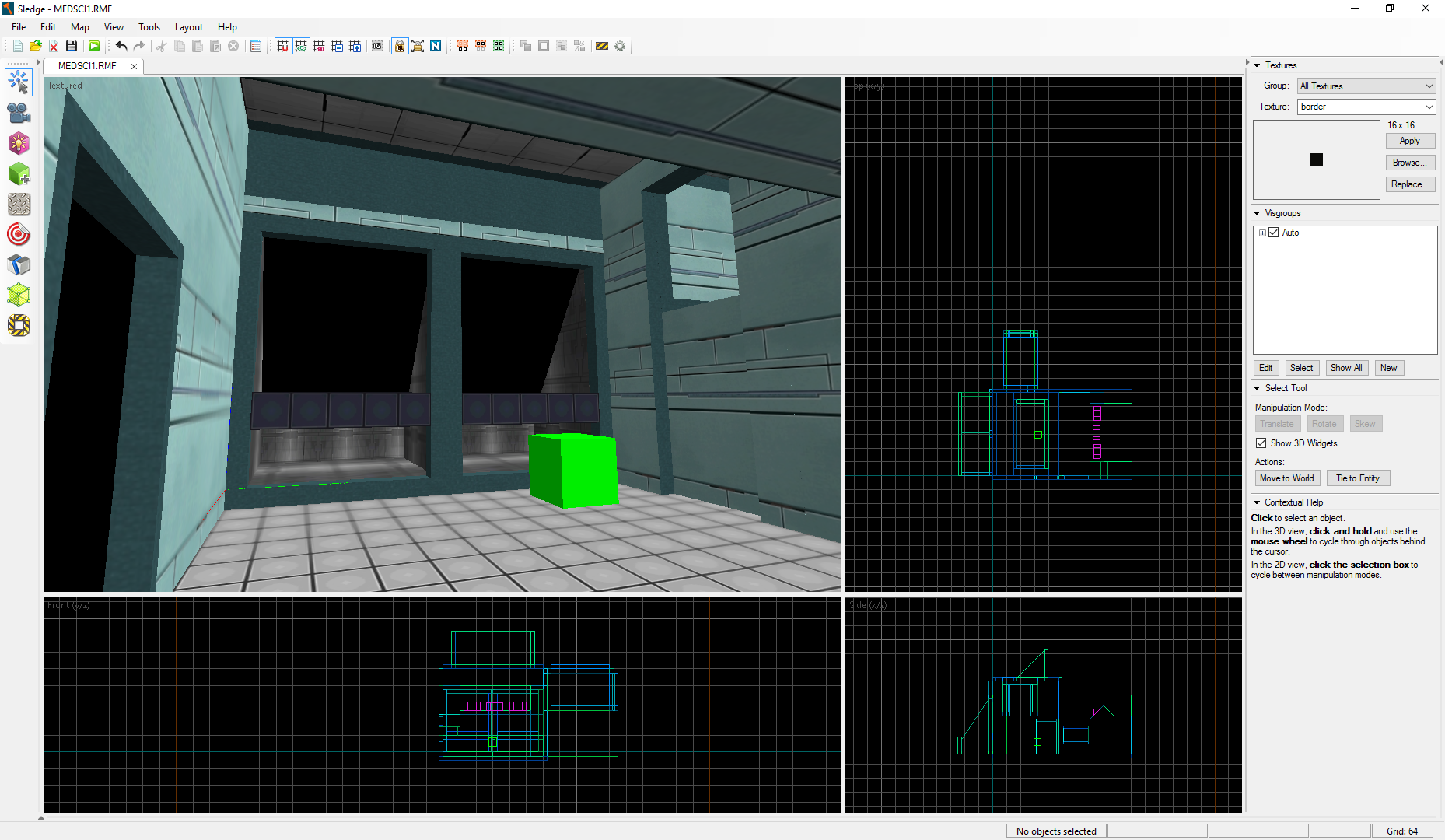This screenshot has height=840, width=1445.
Task: Collapse the Select Tool panel
Action: [1257, 388]
